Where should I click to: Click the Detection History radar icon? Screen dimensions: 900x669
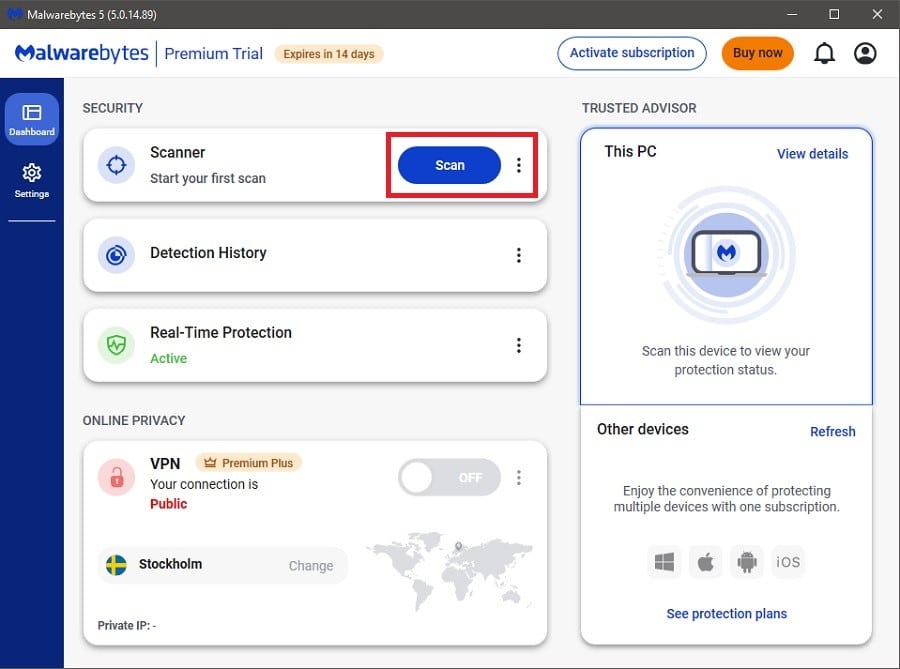click(x=116, y=255)
